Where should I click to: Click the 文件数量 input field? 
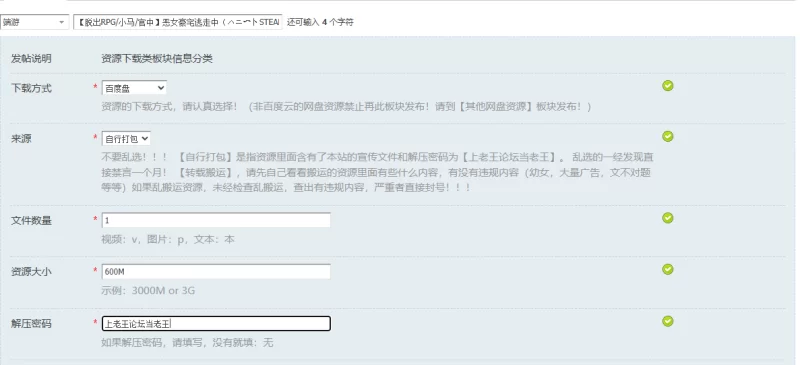tap(216, 220)
